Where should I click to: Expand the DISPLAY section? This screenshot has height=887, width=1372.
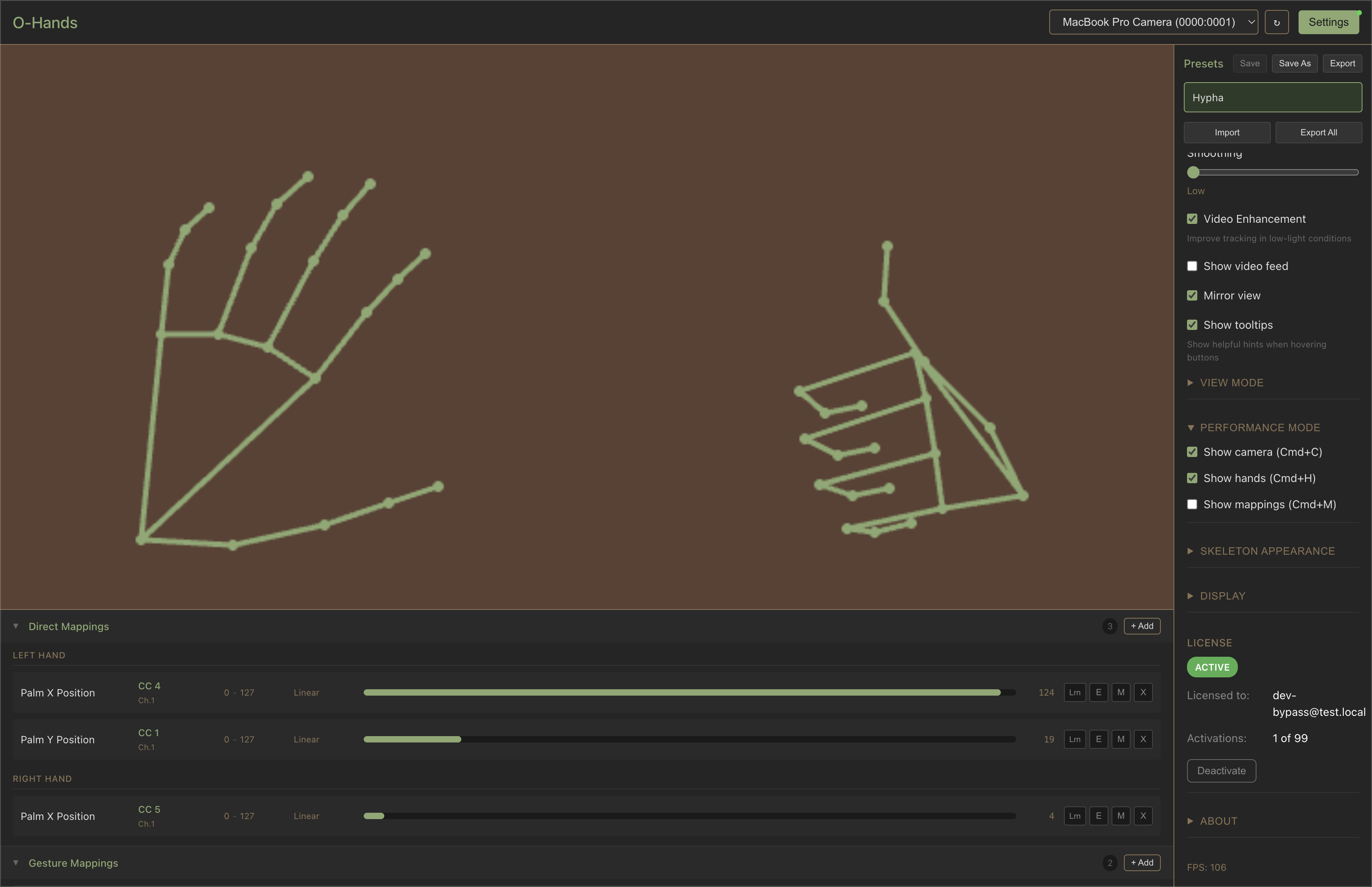coord(1222,596)
